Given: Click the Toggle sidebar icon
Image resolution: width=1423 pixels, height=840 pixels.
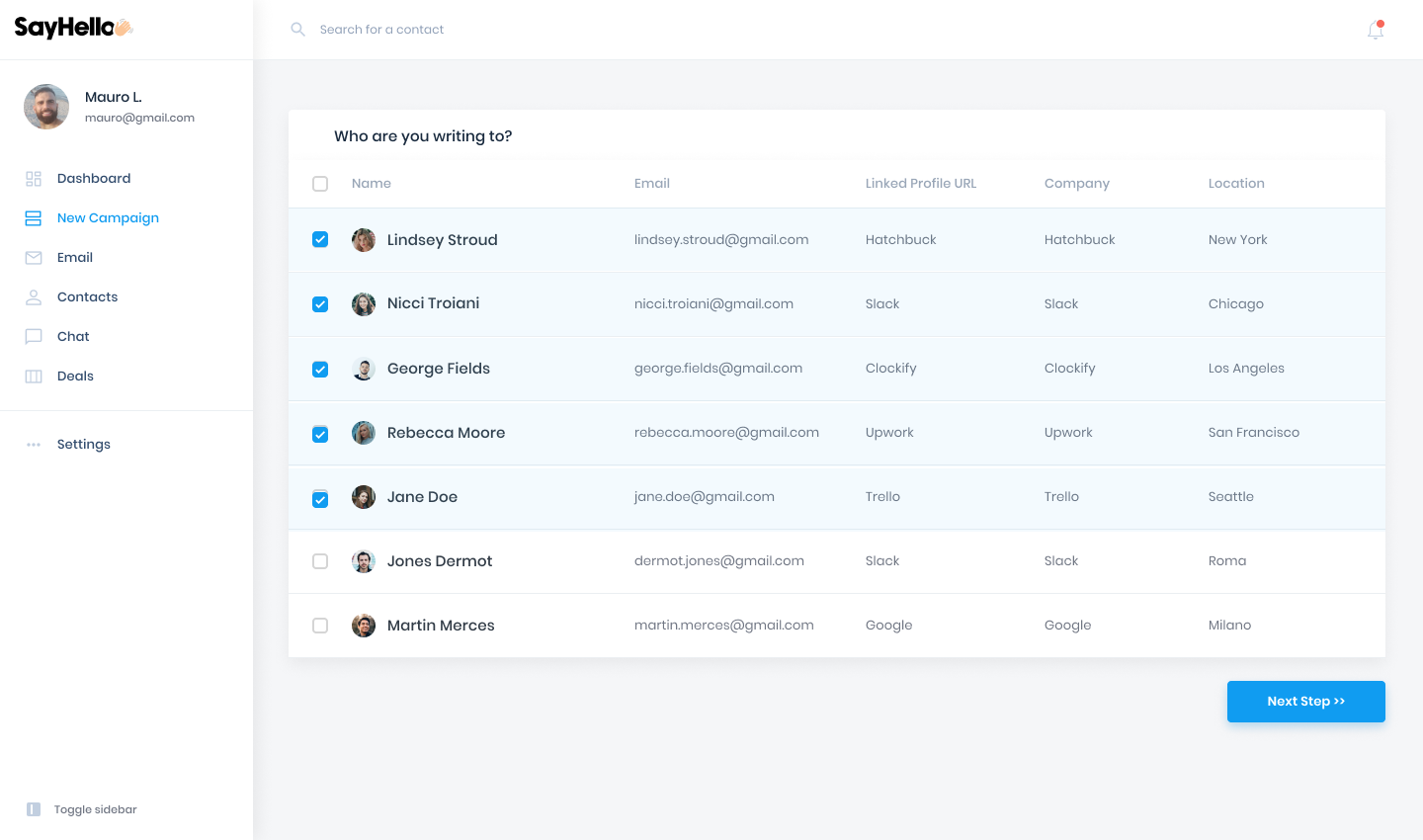Looking at the screenshot, I should [x=34, y=809].
